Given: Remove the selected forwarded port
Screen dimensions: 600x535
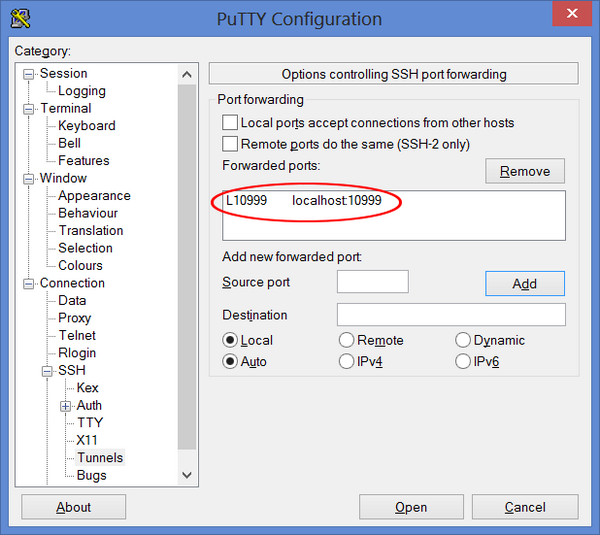Looking at the screenshot, I should pos(525,171).
